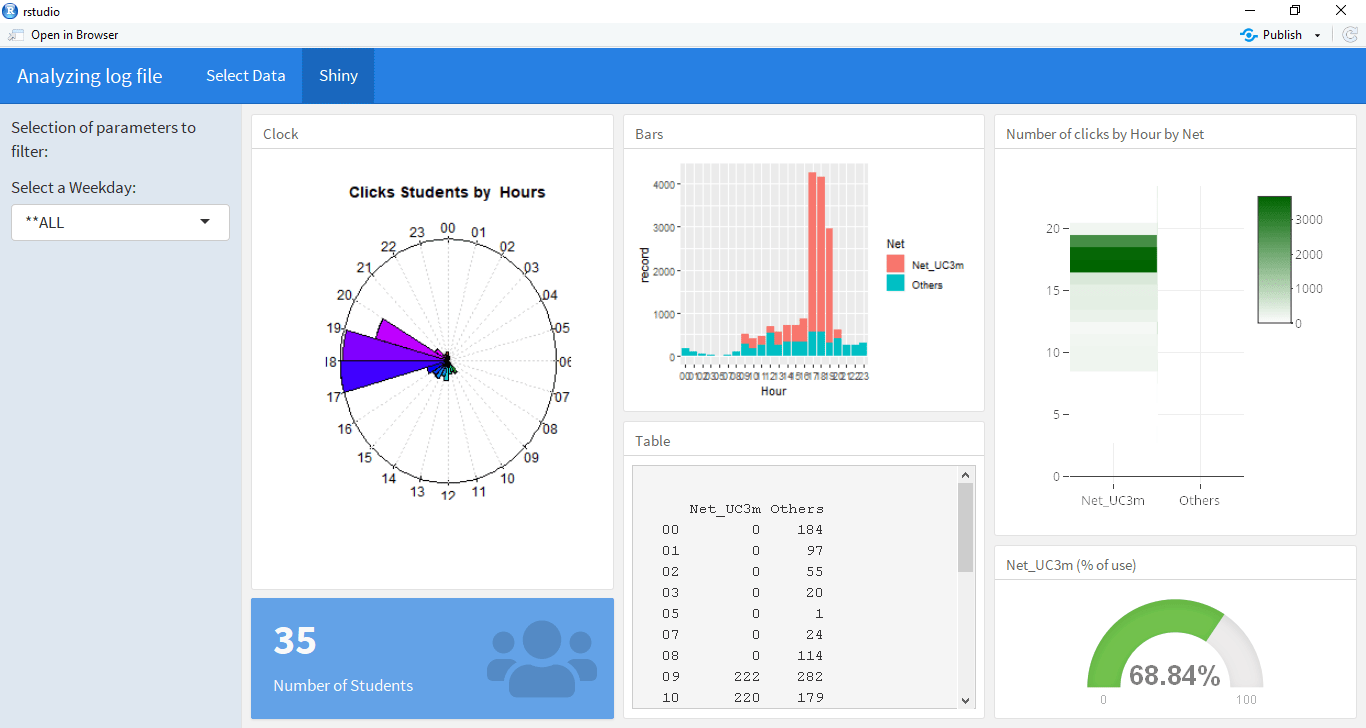The image size is (1366, 728).
Task: Click the gauge icon showing 68.84%
Action: click(1175, 652)
